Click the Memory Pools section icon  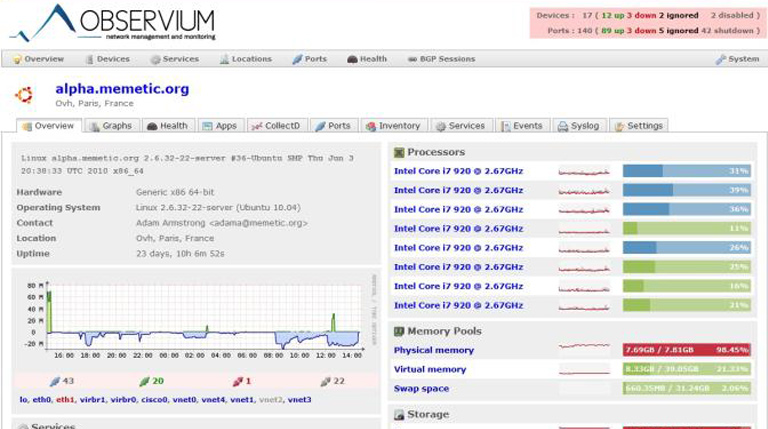pos(399,332)
